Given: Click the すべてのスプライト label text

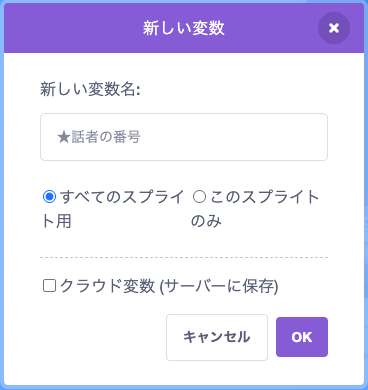Looking at the screenshot, I should pyautogui.click(x=122, y=197).
